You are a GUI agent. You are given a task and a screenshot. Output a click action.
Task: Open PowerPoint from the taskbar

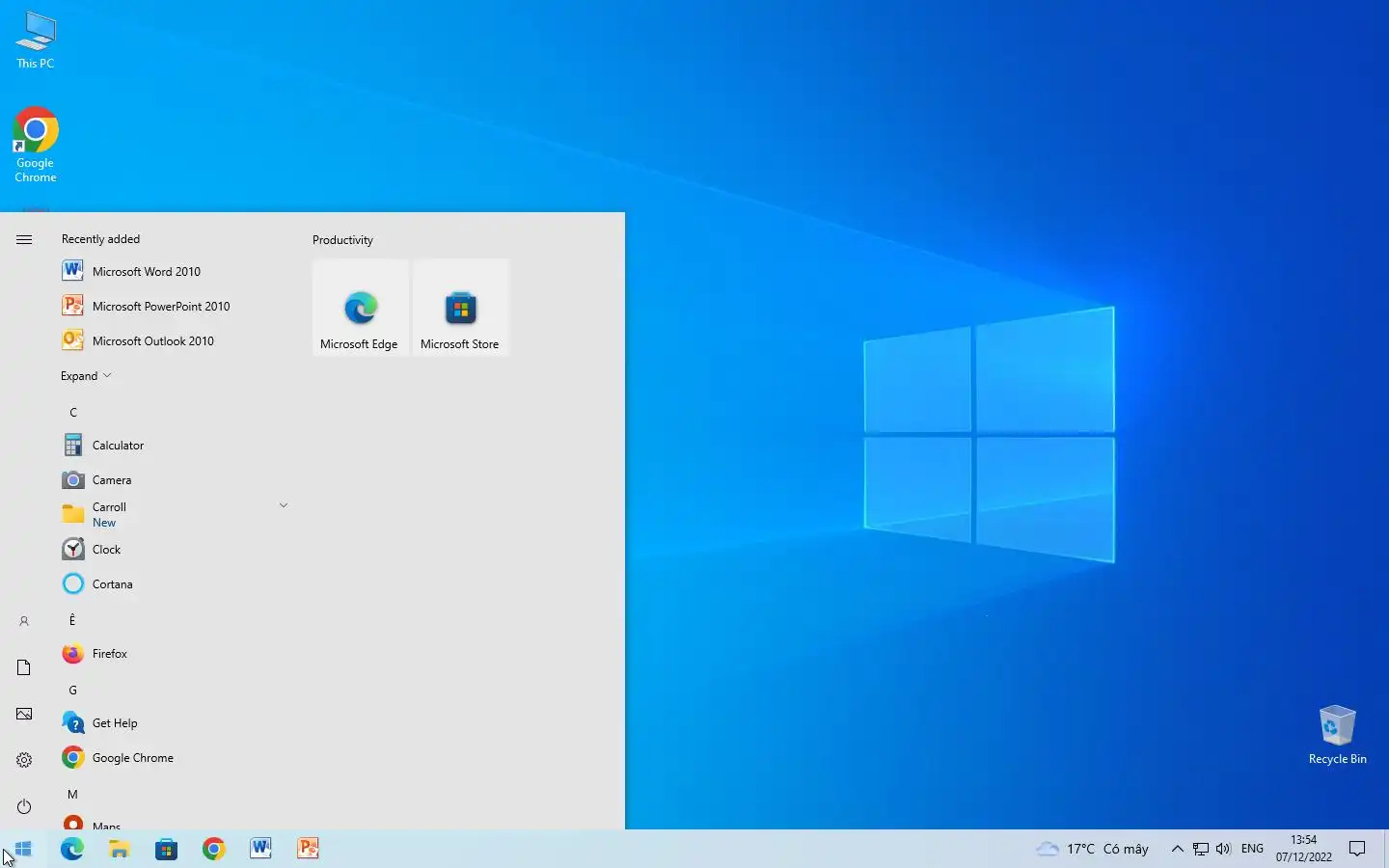click(x=309, y=849)
